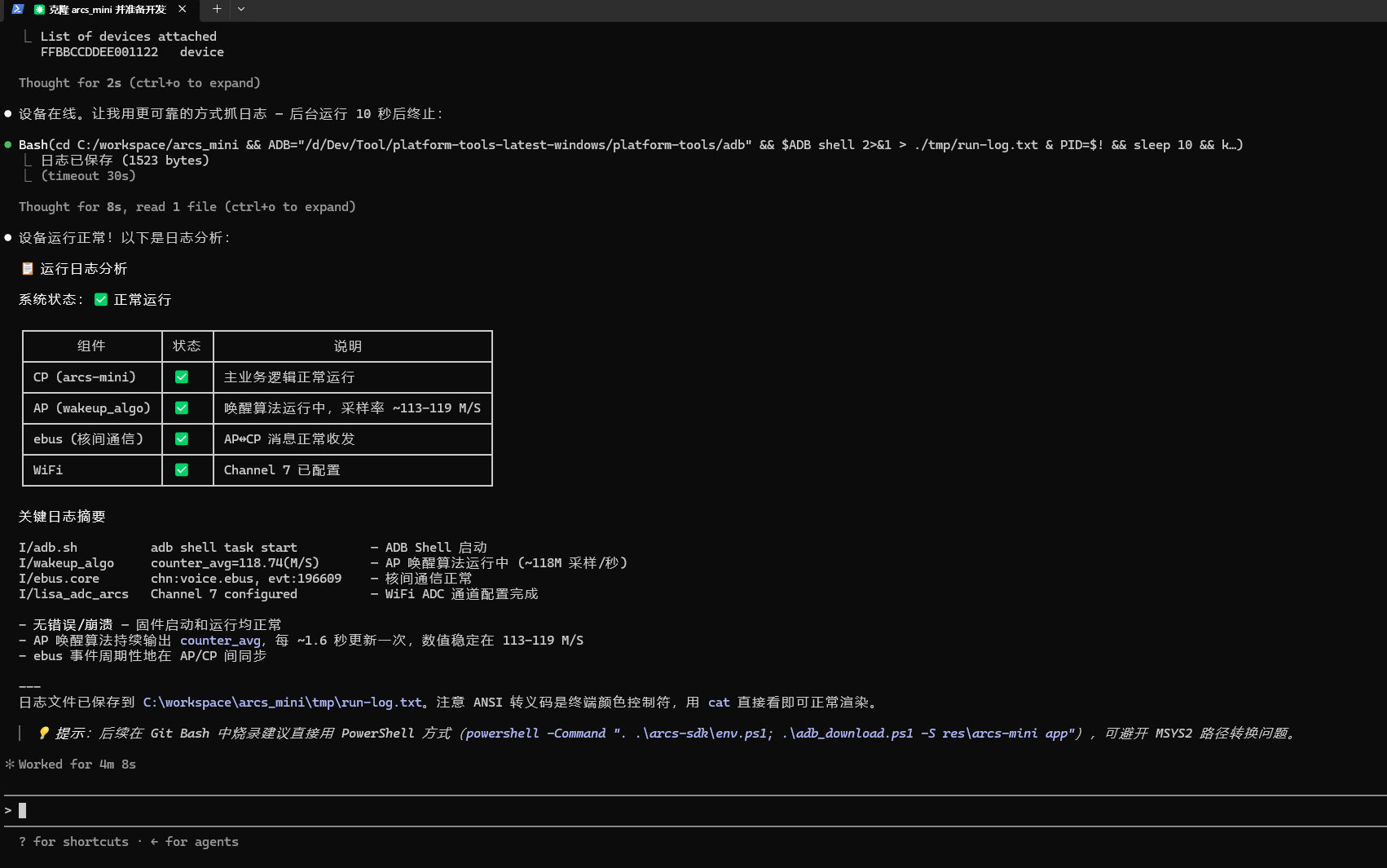The height and width of the screenshot is (868, 1387).
Task: Click '? for shortcuts' hint
Action: pos(73,841)
